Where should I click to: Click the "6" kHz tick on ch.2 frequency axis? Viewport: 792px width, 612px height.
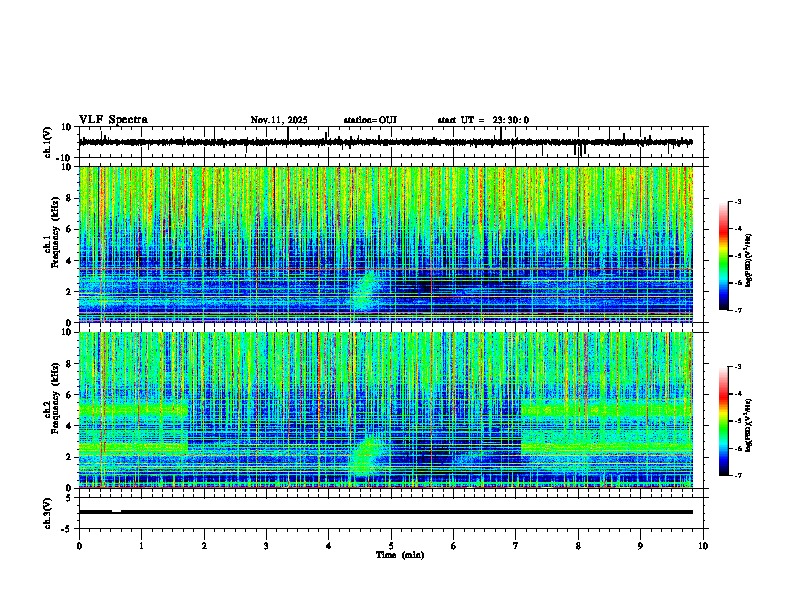click(70, 395)
